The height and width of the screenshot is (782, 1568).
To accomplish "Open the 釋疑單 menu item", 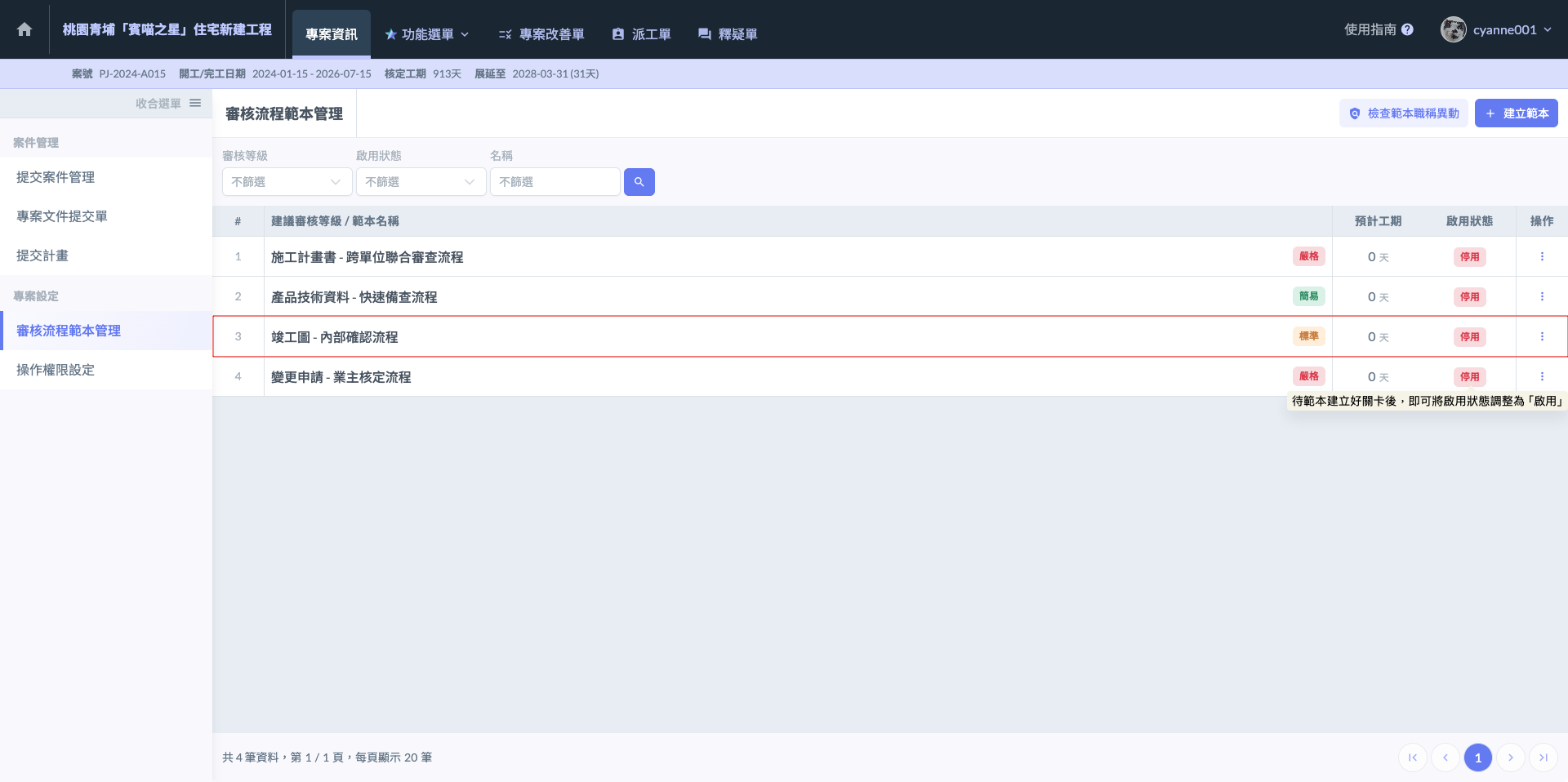I will tap(728, 34).
